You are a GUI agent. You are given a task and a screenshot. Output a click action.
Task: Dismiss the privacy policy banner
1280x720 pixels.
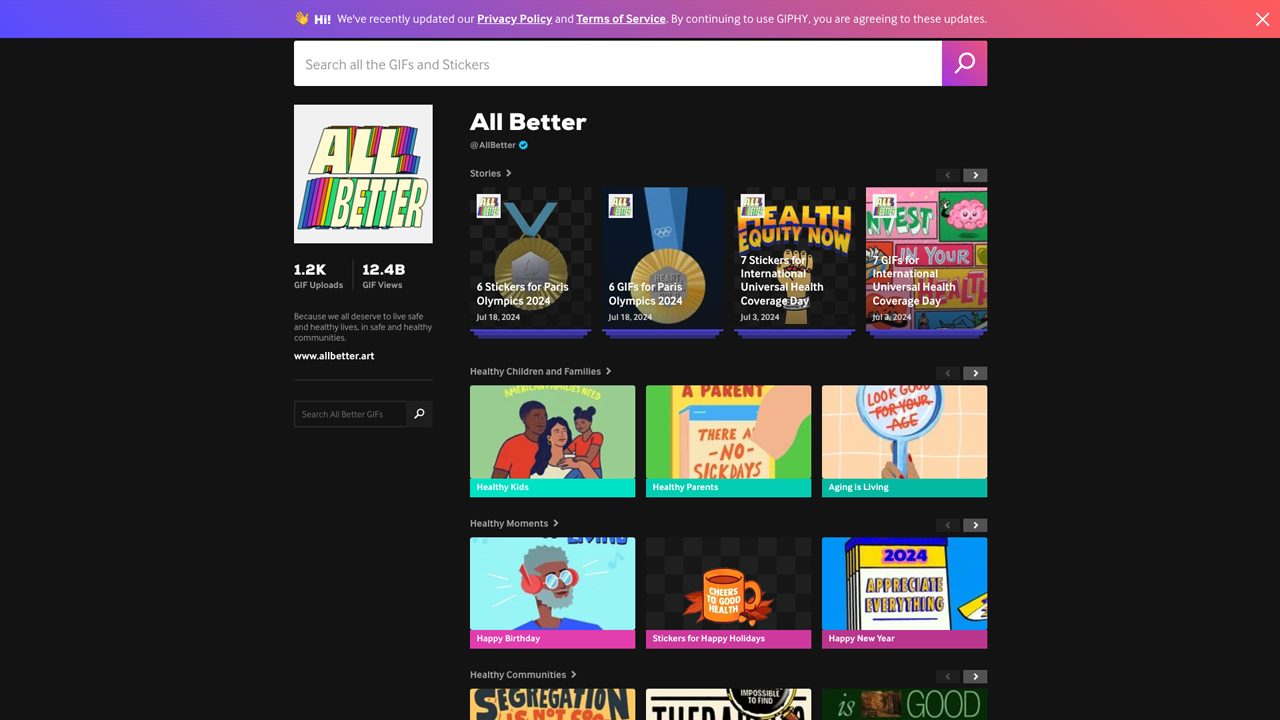pos(1262,19)
